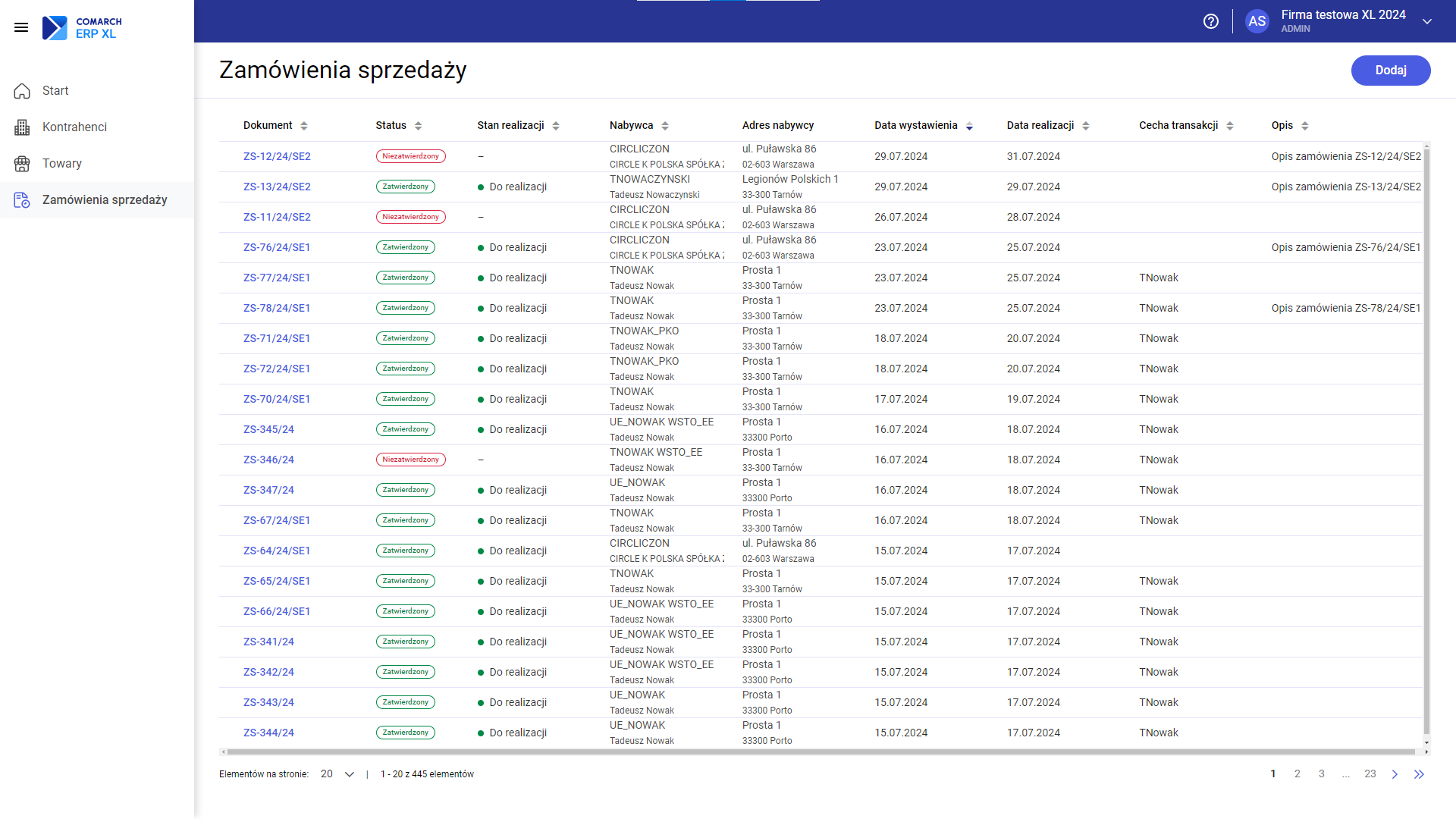Image resolution: width=1456 pixels, height=819 pixels.
Task: Open order ZS-71/24/SE1
Action: click(277, 339)
